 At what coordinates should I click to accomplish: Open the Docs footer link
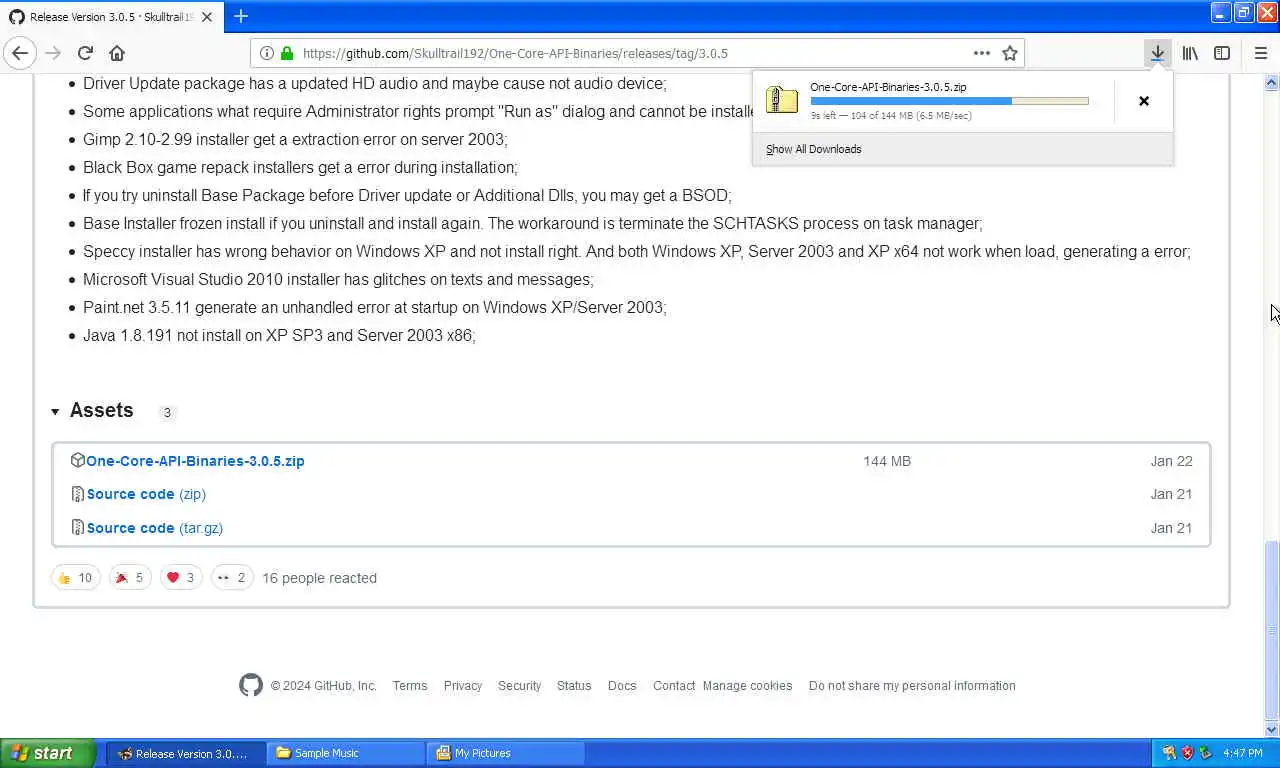[622, 686]
